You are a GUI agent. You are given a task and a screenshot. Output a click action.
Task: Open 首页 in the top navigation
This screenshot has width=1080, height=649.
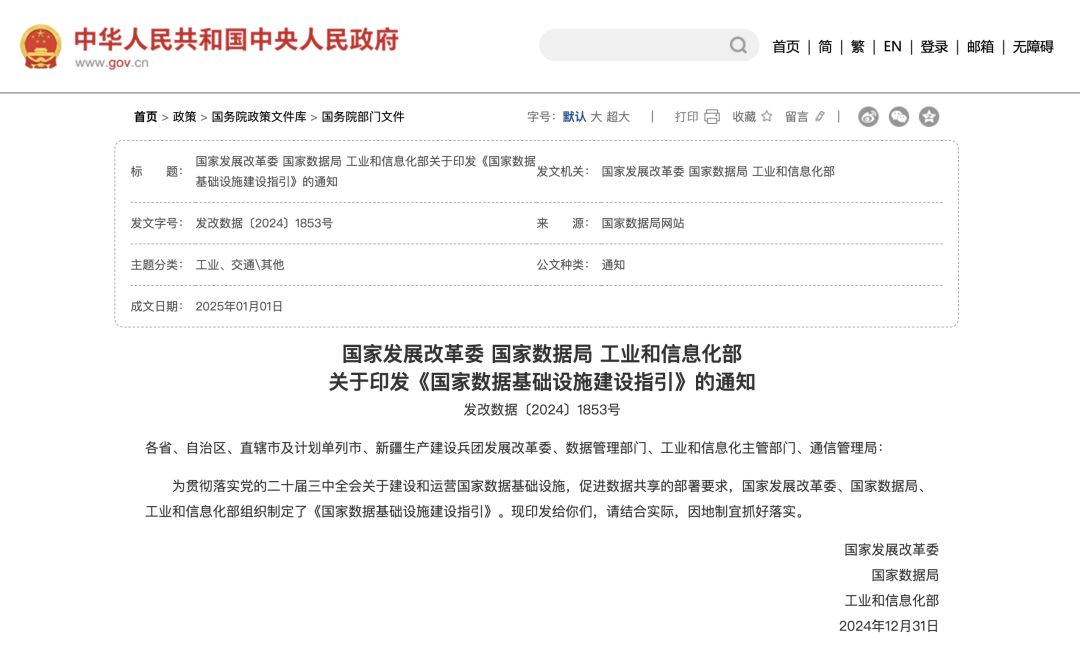point(786,47)
